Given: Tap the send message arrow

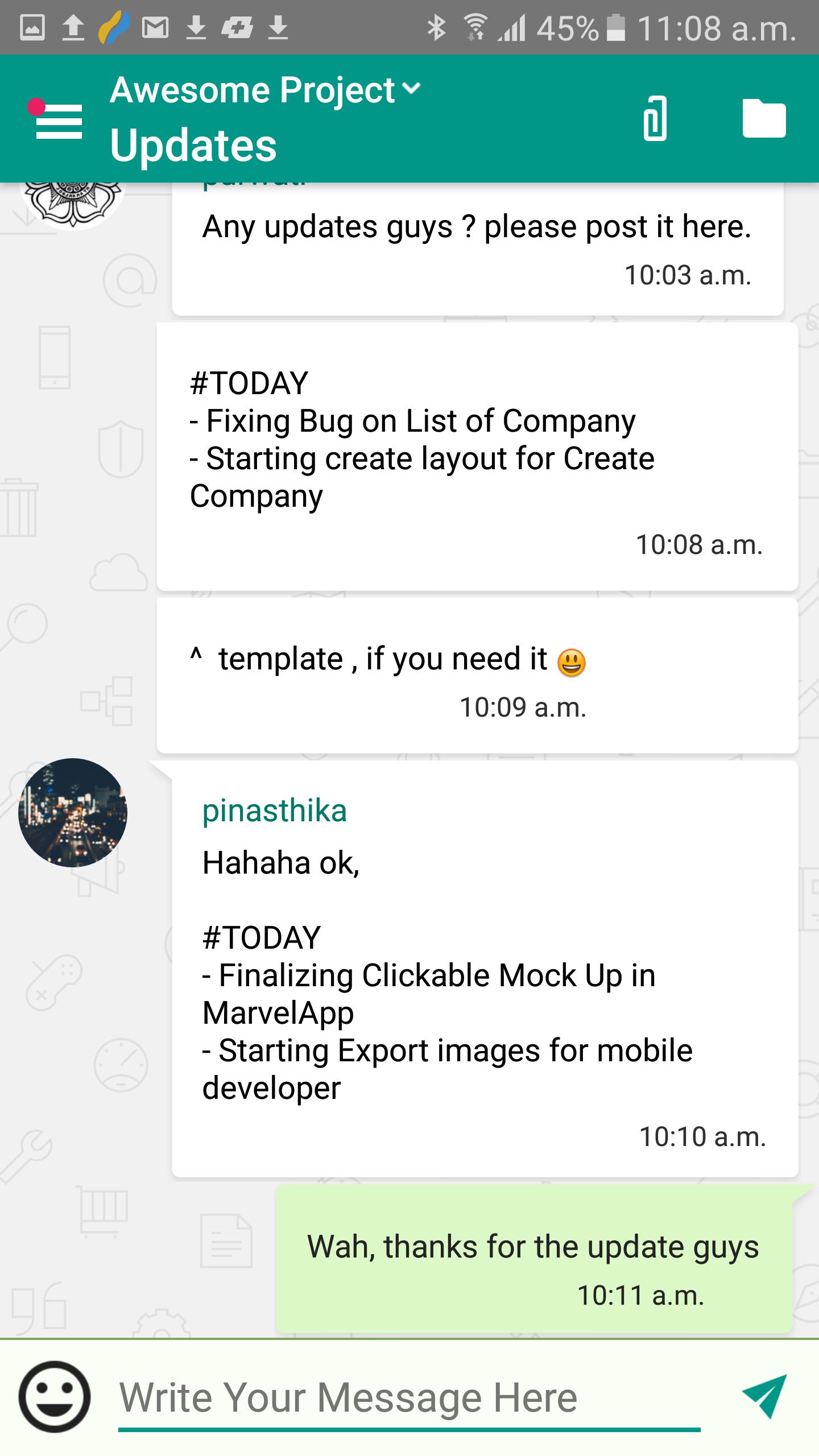Looking at the screenshot, I should tap(765, 1396).
